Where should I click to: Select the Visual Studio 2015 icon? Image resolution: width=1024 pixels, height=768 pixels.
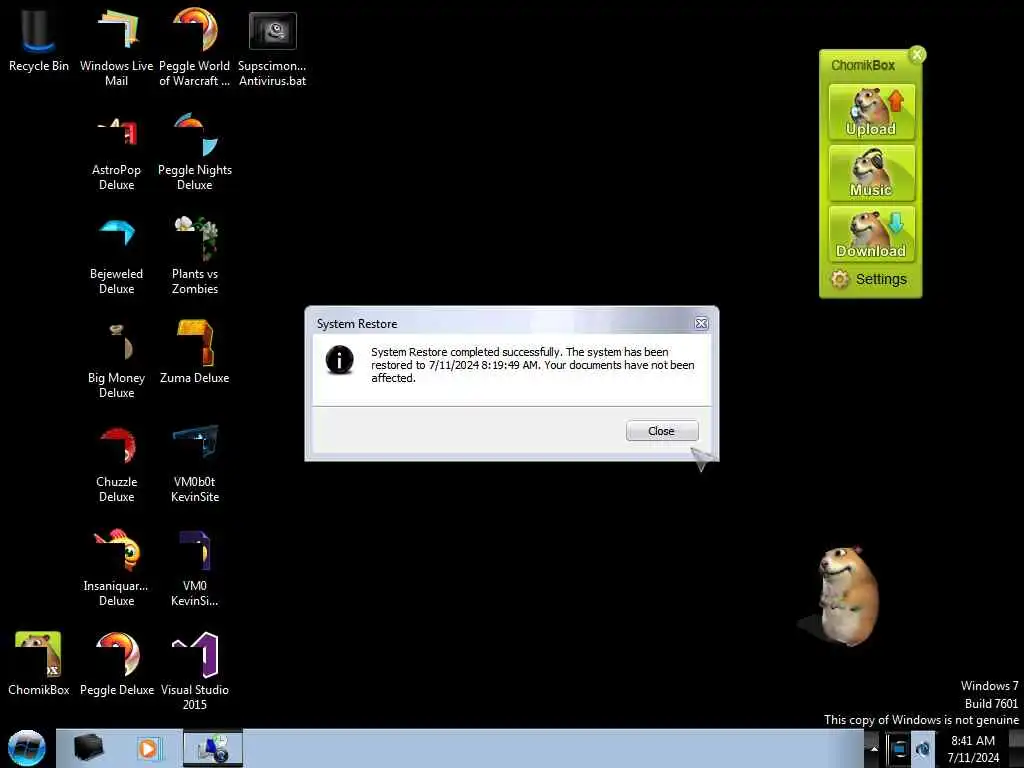pyautogui.click(x=195, y=670)
